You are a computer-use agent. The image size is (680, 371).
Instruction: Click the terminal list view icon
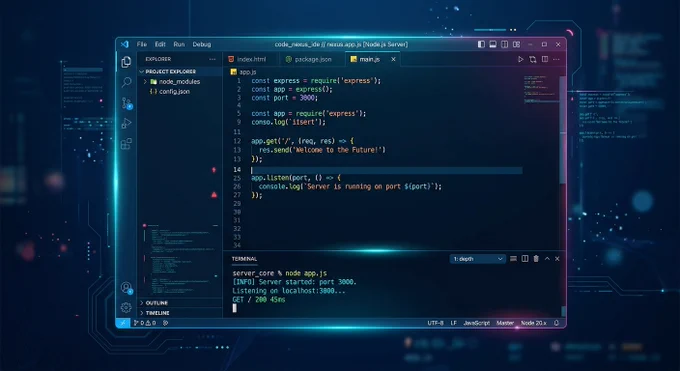click(x=513, y=259)
